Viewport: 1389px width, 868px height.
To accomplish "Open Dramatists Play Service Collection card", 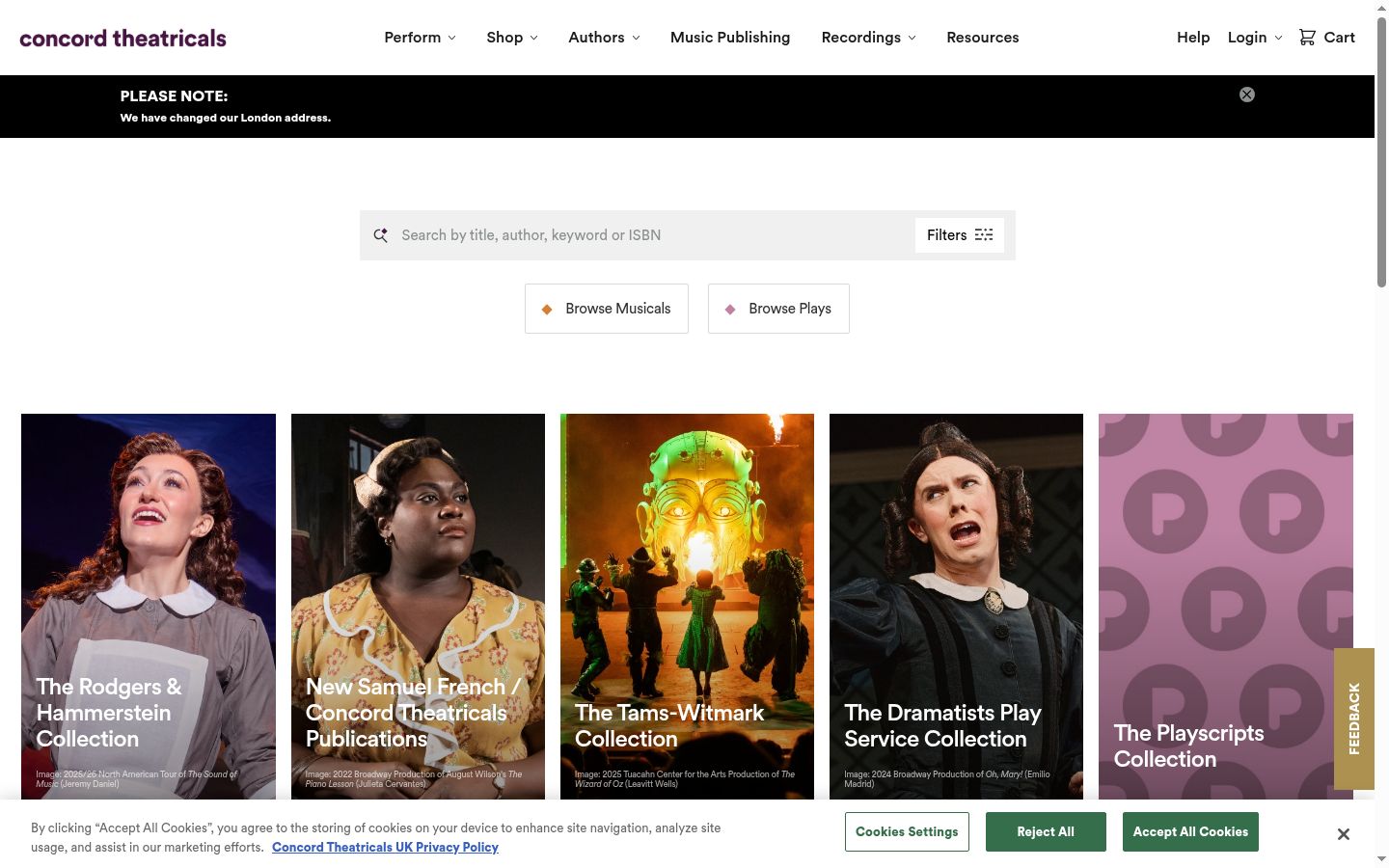I will pos(956,607).
